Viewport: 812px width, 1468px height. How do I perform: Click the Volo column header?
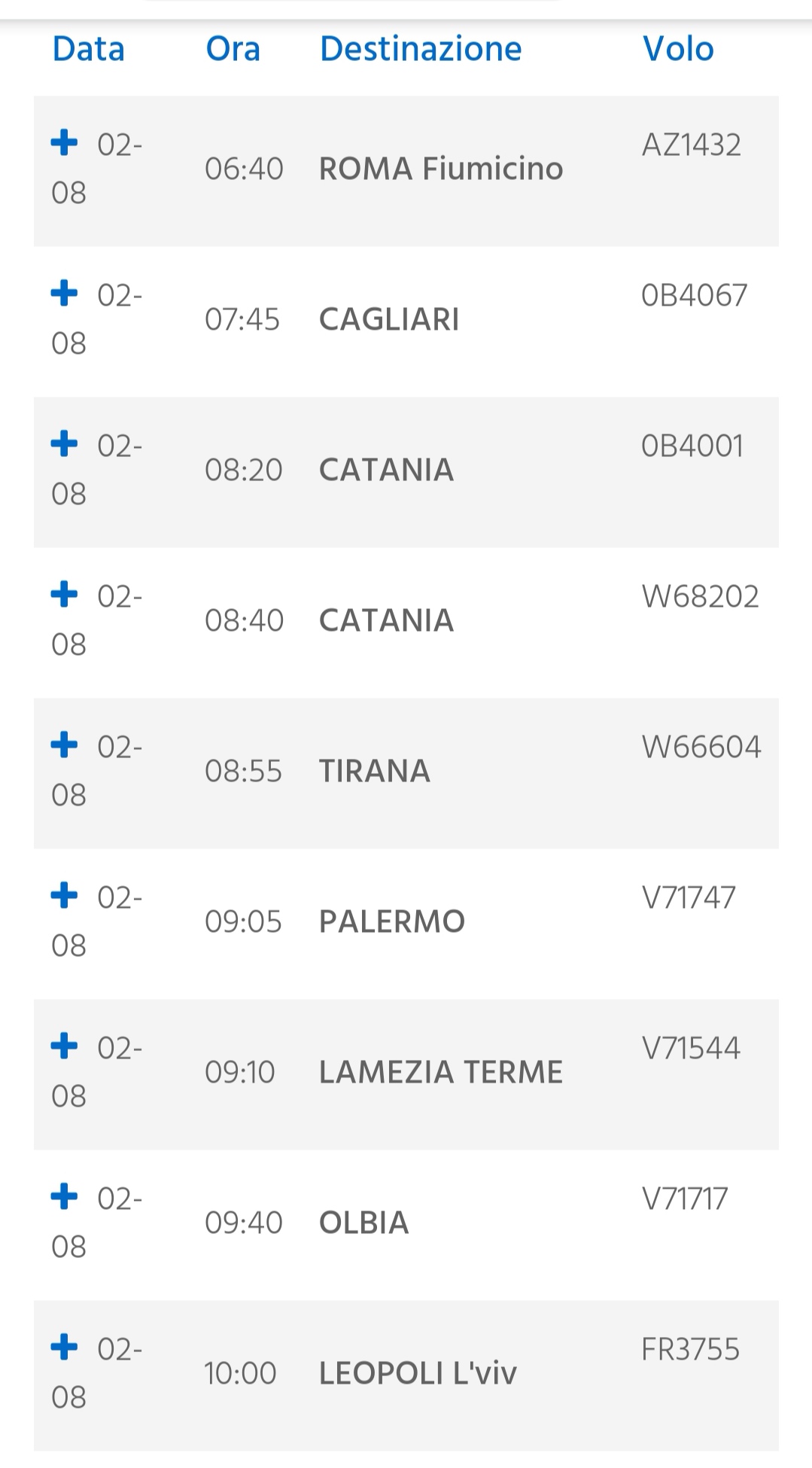pos(678,49)
